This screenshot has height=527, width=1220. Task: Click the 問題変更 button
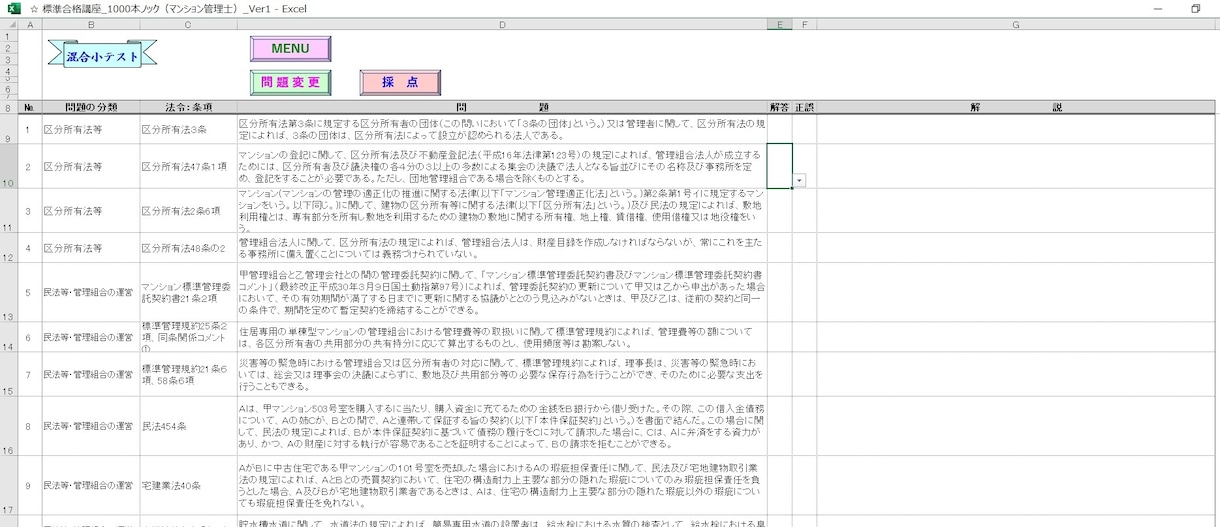[x=290, y=82]
